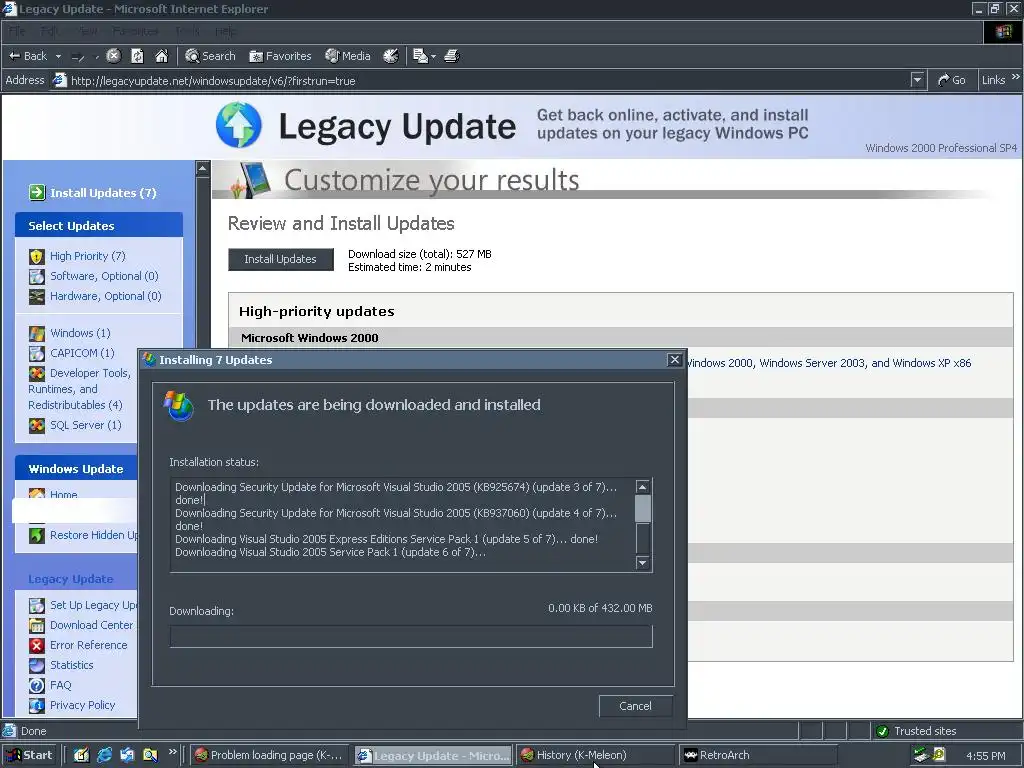Click the Developer Tools category icon

pos(37,374)
